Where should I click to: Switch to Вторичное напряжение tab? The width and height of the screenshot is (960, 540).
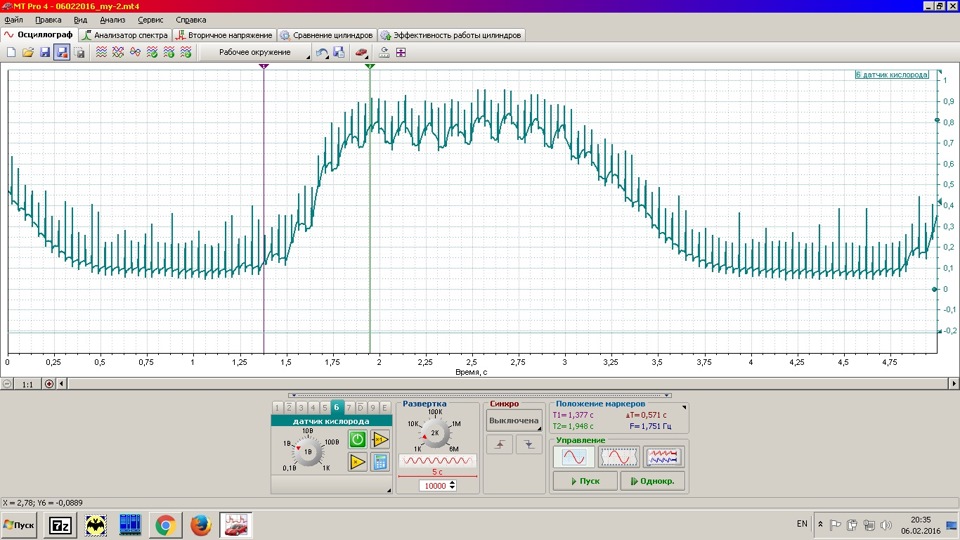tap(224, 35)
